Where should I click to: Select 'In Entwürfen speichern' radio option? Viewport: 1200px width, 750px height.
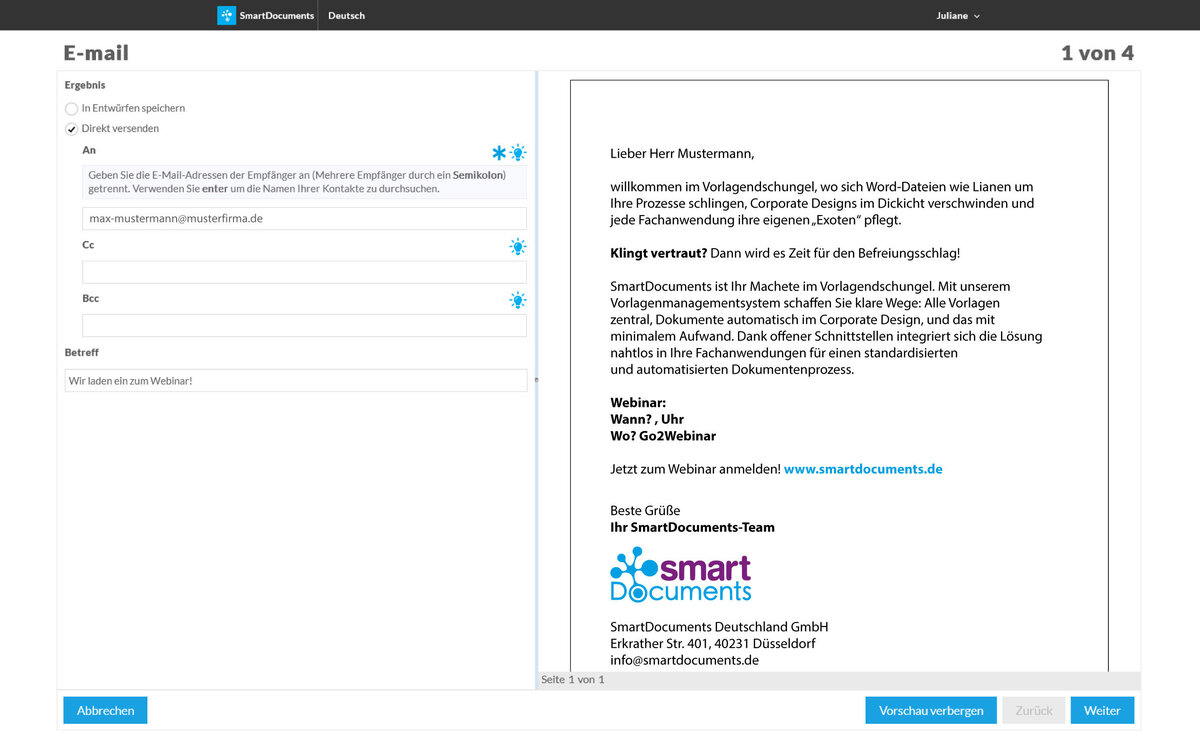click(x=71, y=108)
